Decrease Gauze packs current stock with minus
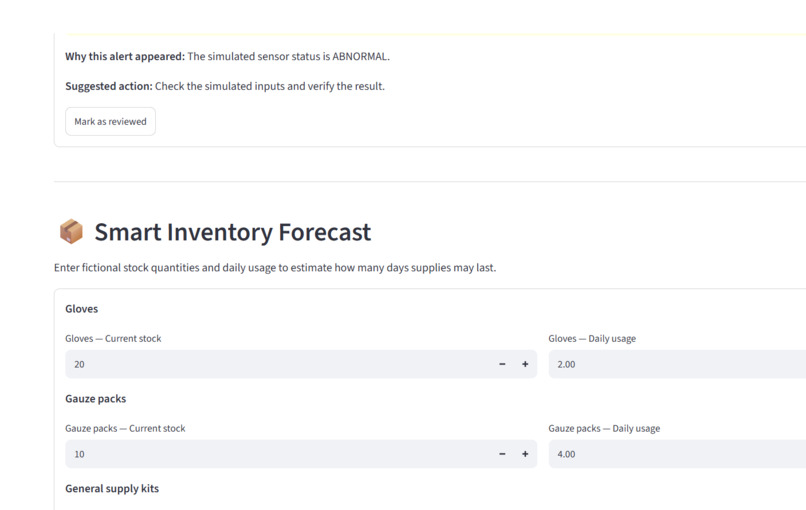Image resolution: width=806 pixels, height=510 pixels. click(502, 454)
